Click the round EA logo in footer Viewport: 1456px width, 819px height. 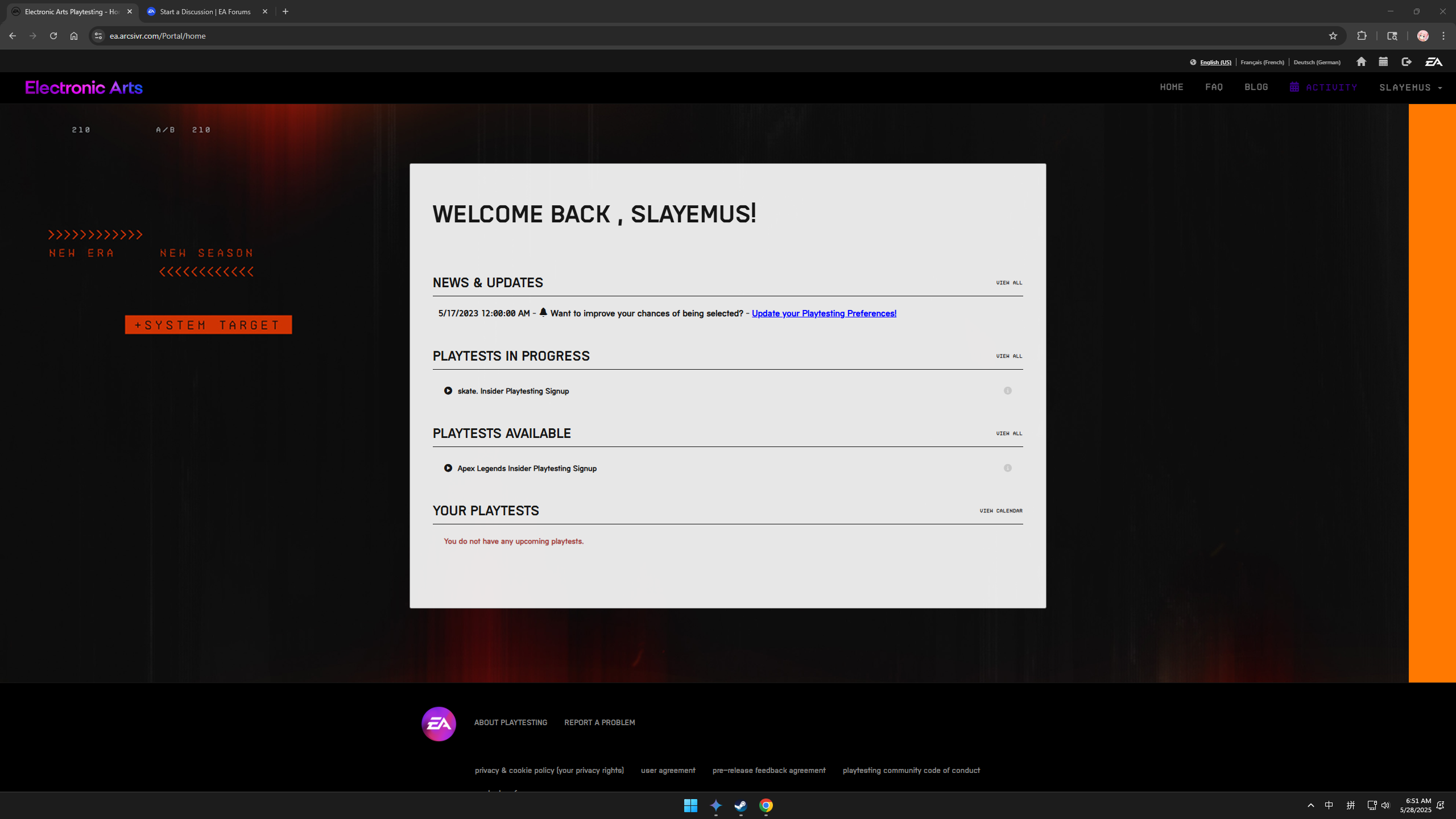[439, 723]
